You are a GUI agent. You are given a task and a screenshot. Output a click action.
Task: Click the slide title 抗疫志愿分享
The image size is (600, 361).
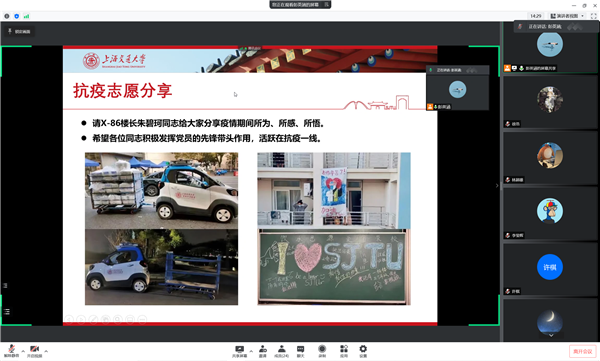click(x=123, y=91)
